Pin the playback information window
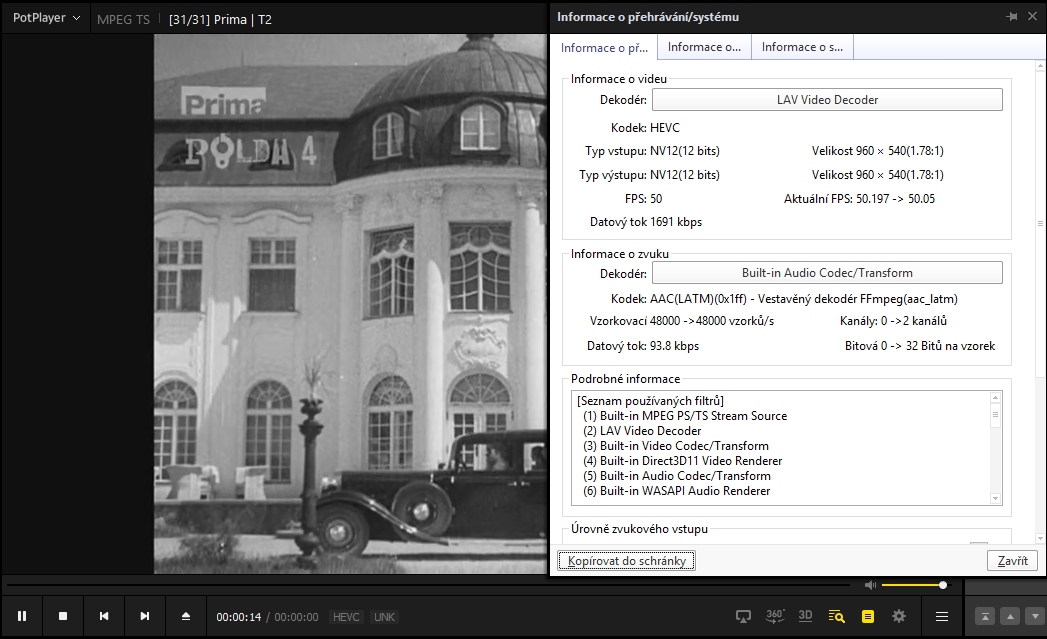1047x639 pixels. click(x=1012, y=17)
